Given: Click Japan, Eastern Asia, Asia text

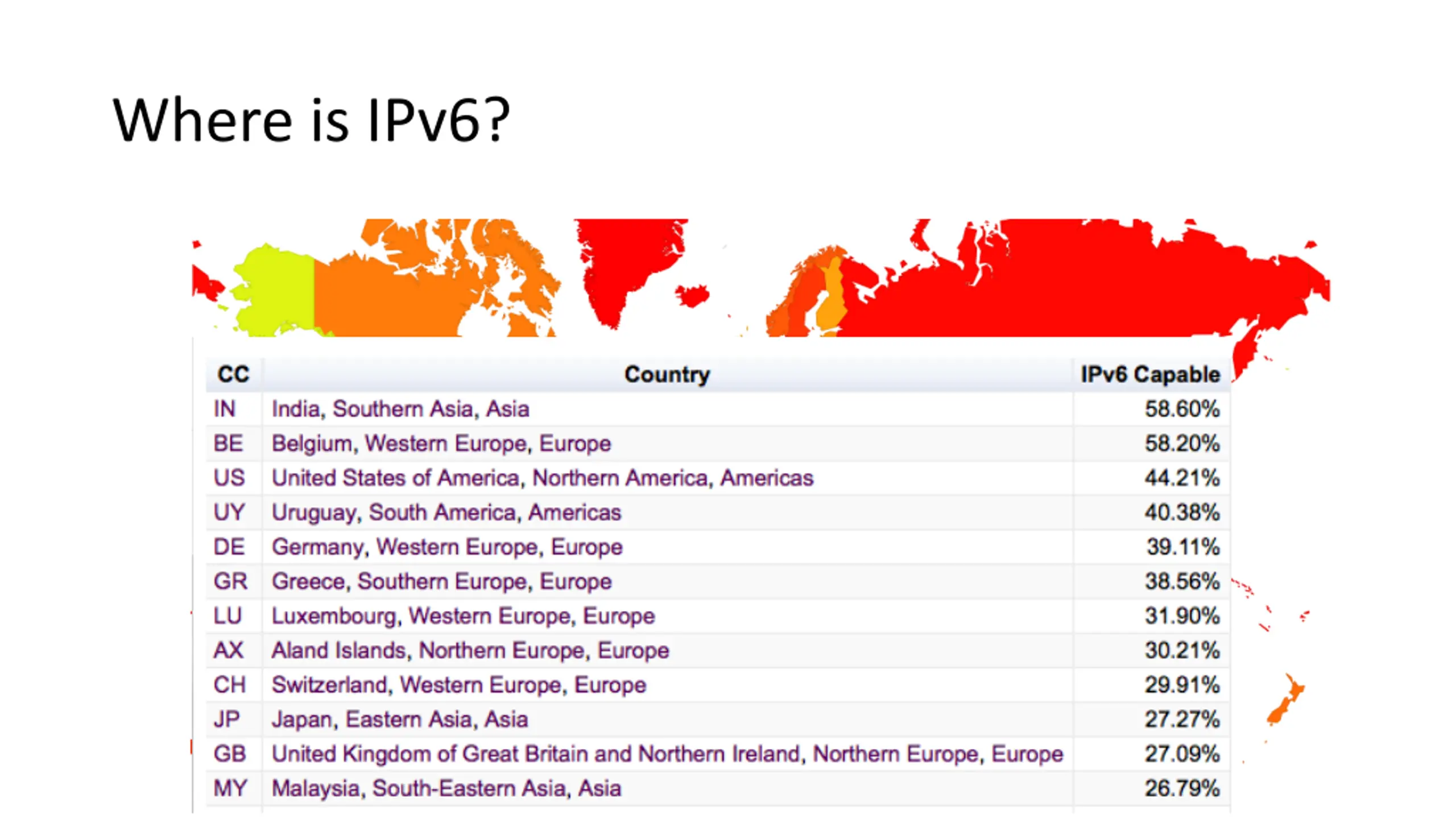Looking at the screenshot, I should tap(400, 719).
